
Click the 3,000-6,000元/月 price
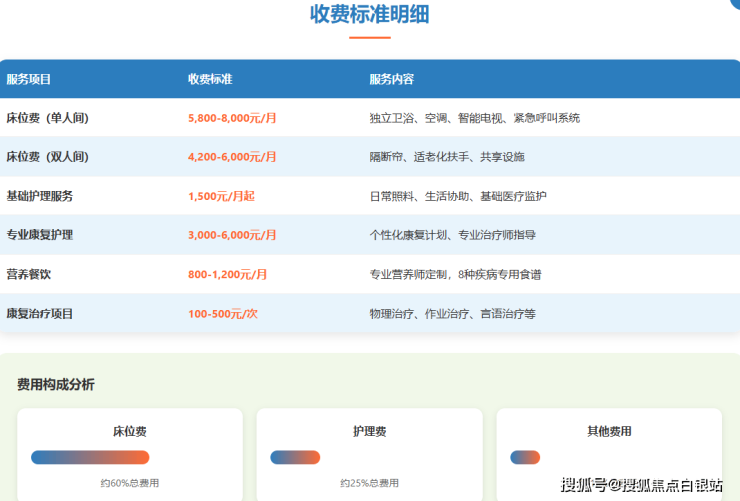click(x=232, y=235)
